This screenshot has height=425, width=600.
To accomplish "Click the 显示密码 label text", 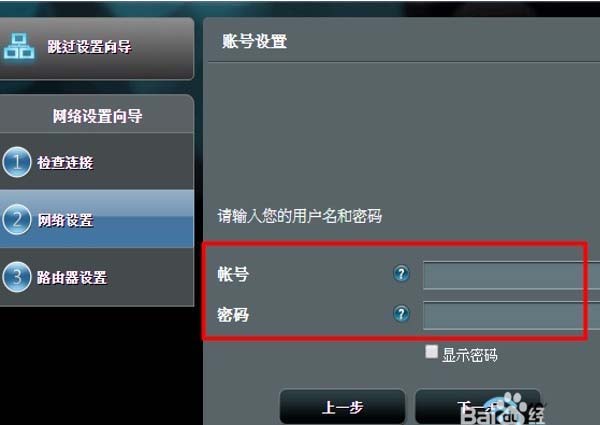I will tap(470, 355).
